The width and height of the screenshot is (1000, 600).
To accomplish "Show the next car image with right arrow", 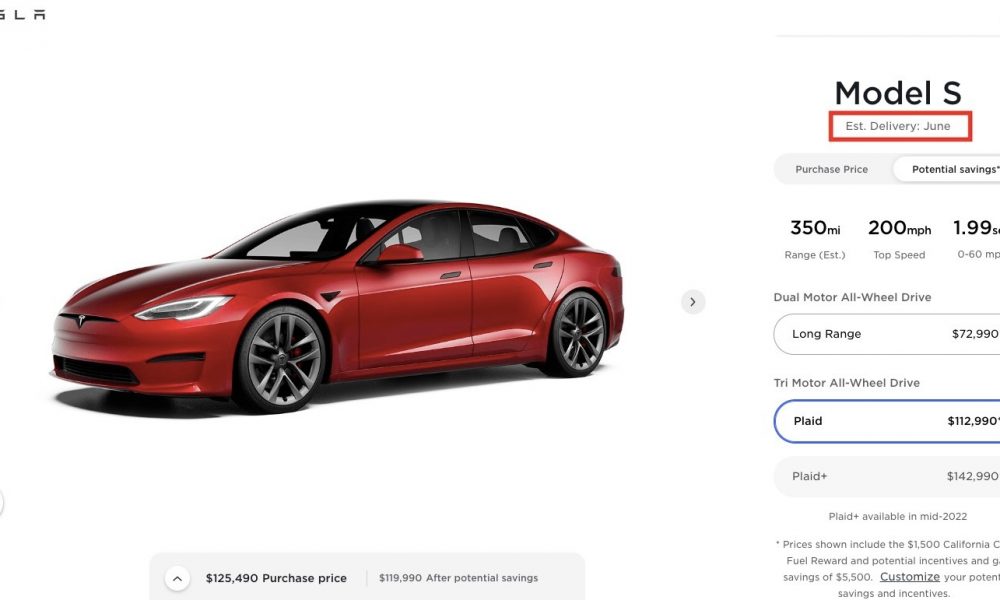I will (693, 302).
